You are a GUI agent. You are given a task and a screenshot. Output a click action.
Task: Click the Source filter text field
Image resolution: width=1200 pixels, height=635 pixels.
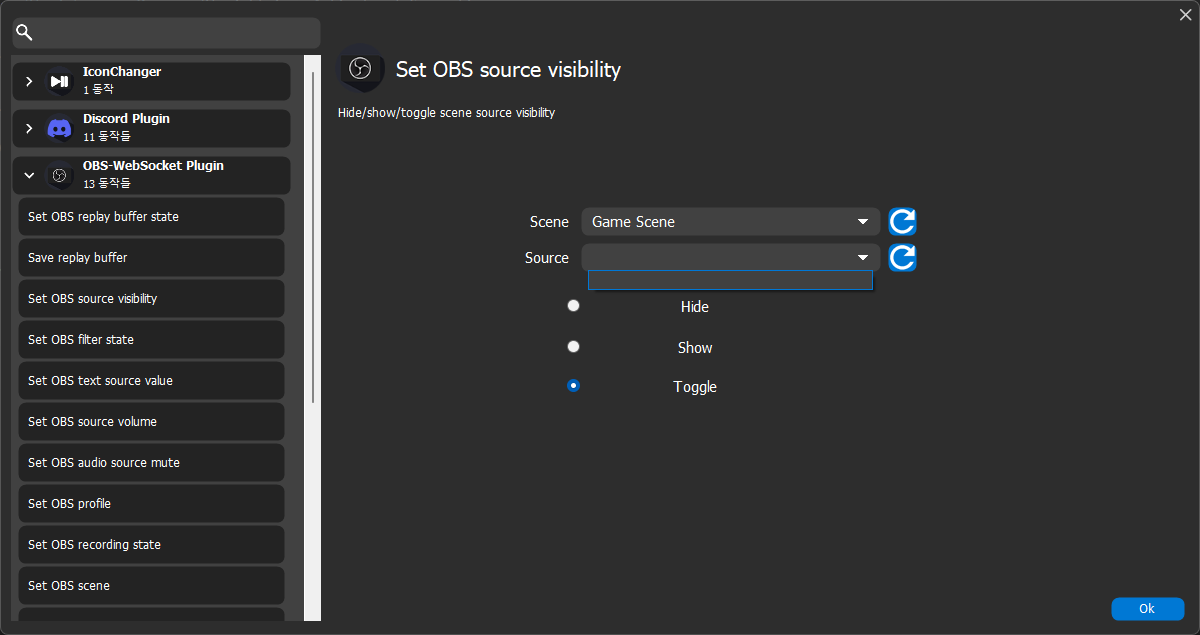[x=730, y=280]
